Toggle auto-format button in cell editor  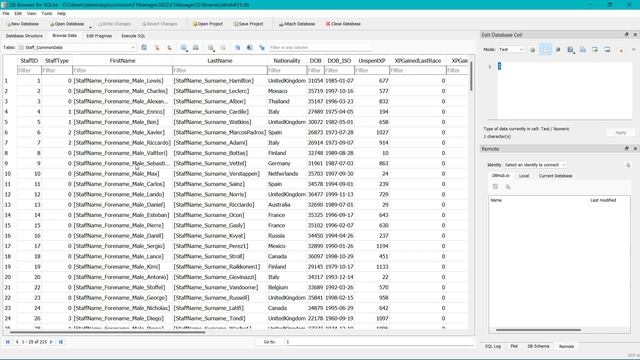[558, 49]
